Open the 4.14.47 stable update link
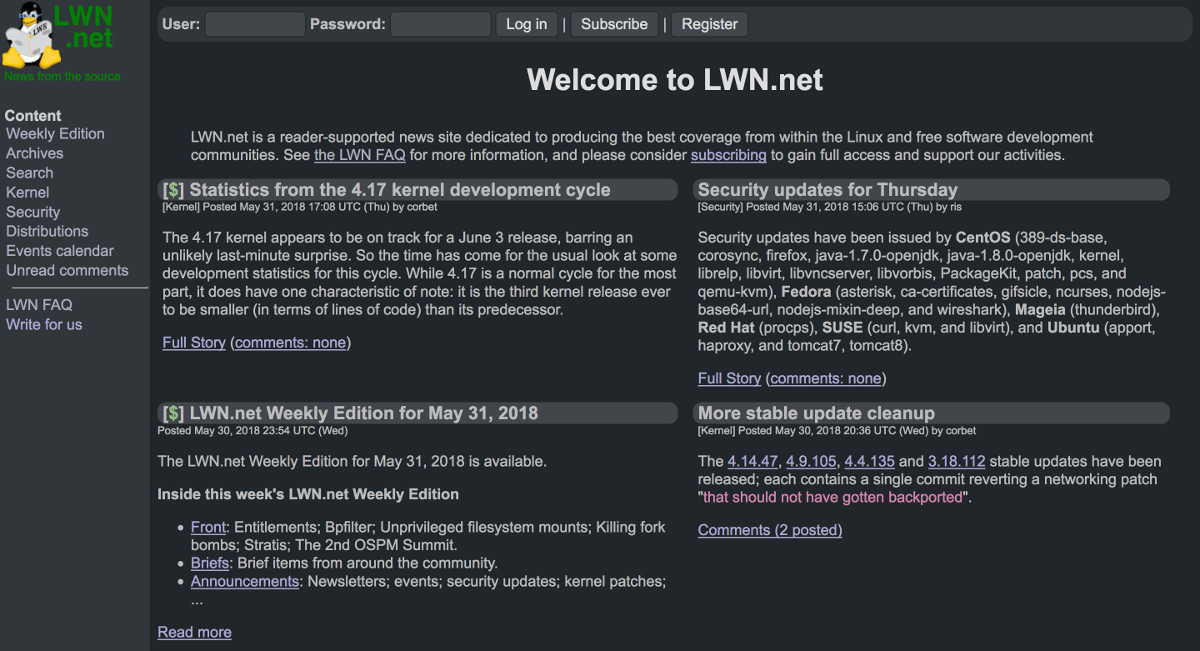Viewport: 1200px width, 651px height. click(753, 461)
